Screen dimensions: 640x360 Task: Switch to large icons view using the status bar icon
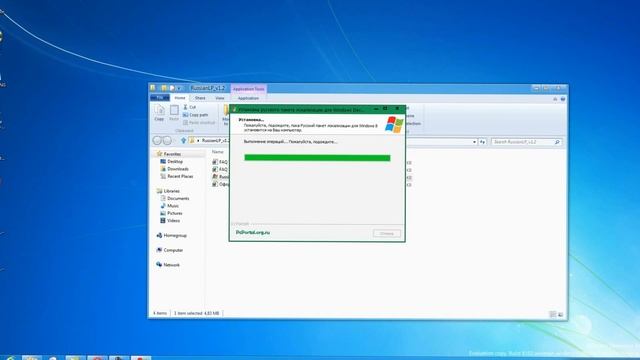(x=560, y=314)
